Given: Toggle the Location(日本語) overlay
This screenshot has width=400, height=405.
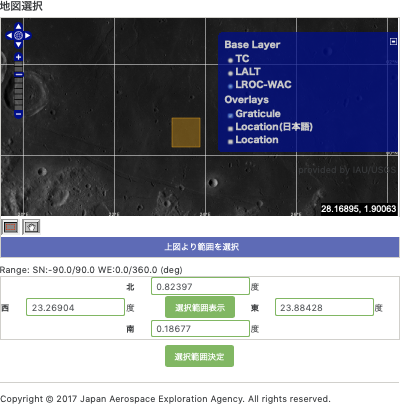Looking at the screenshot, I should pyautogui.click(x=270, y=127).
